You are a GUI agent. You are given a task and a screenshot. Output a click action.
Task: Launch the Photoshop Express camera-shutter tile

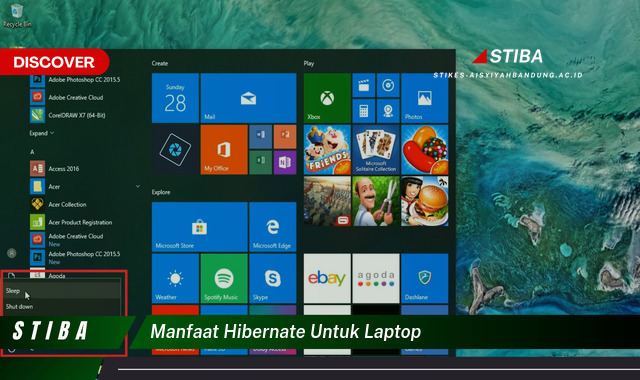coord(175,150)
